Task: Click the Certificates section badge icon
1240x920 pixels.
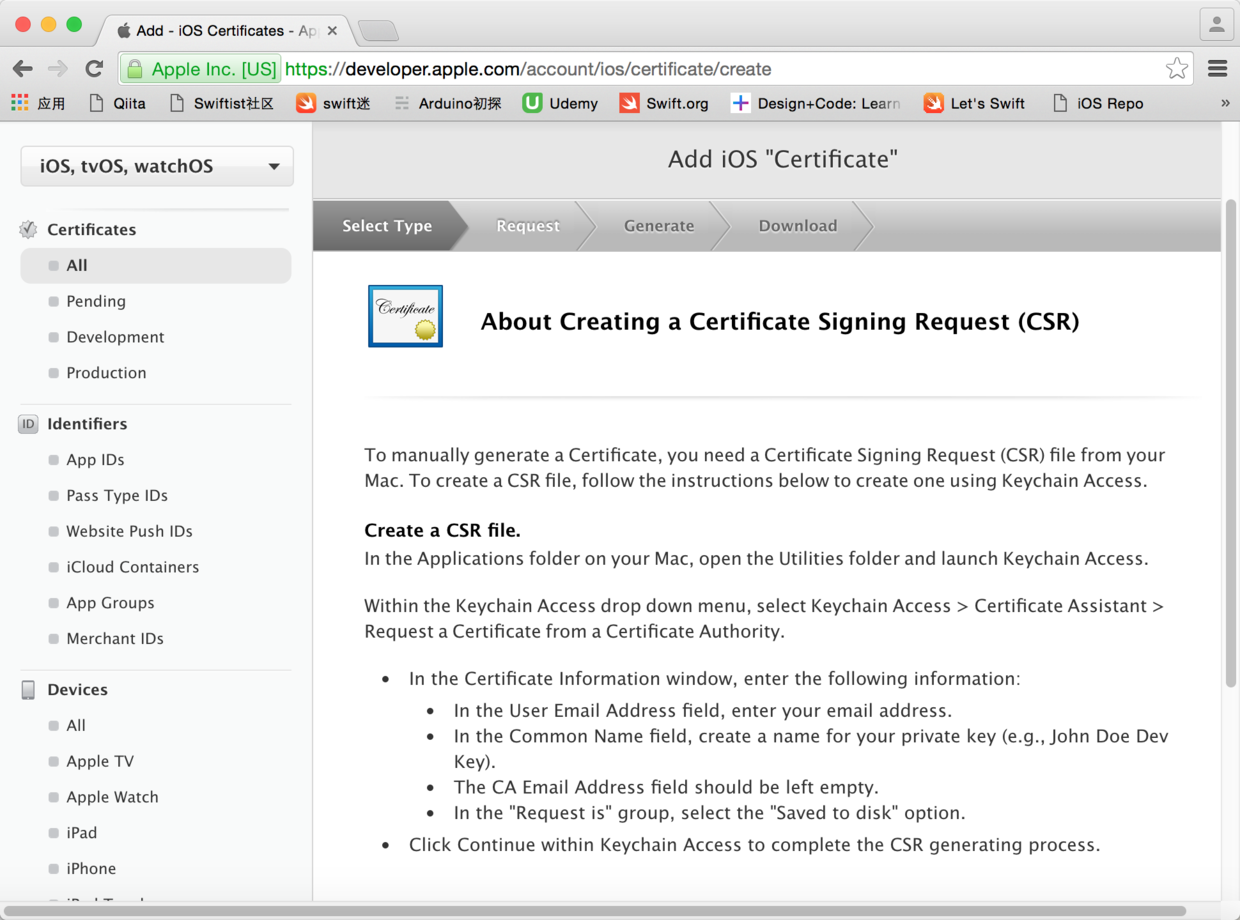Action: [x=28, y=229]
